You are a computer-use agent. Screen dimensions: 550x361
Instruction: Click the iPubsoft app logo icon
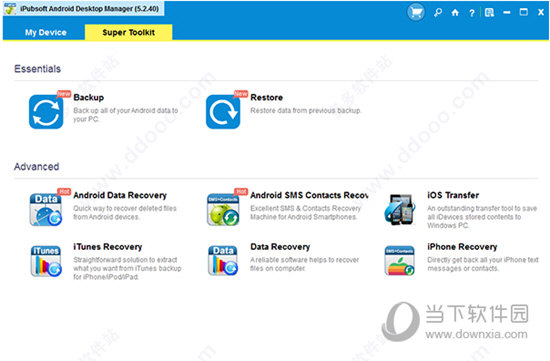click(10, 9)
